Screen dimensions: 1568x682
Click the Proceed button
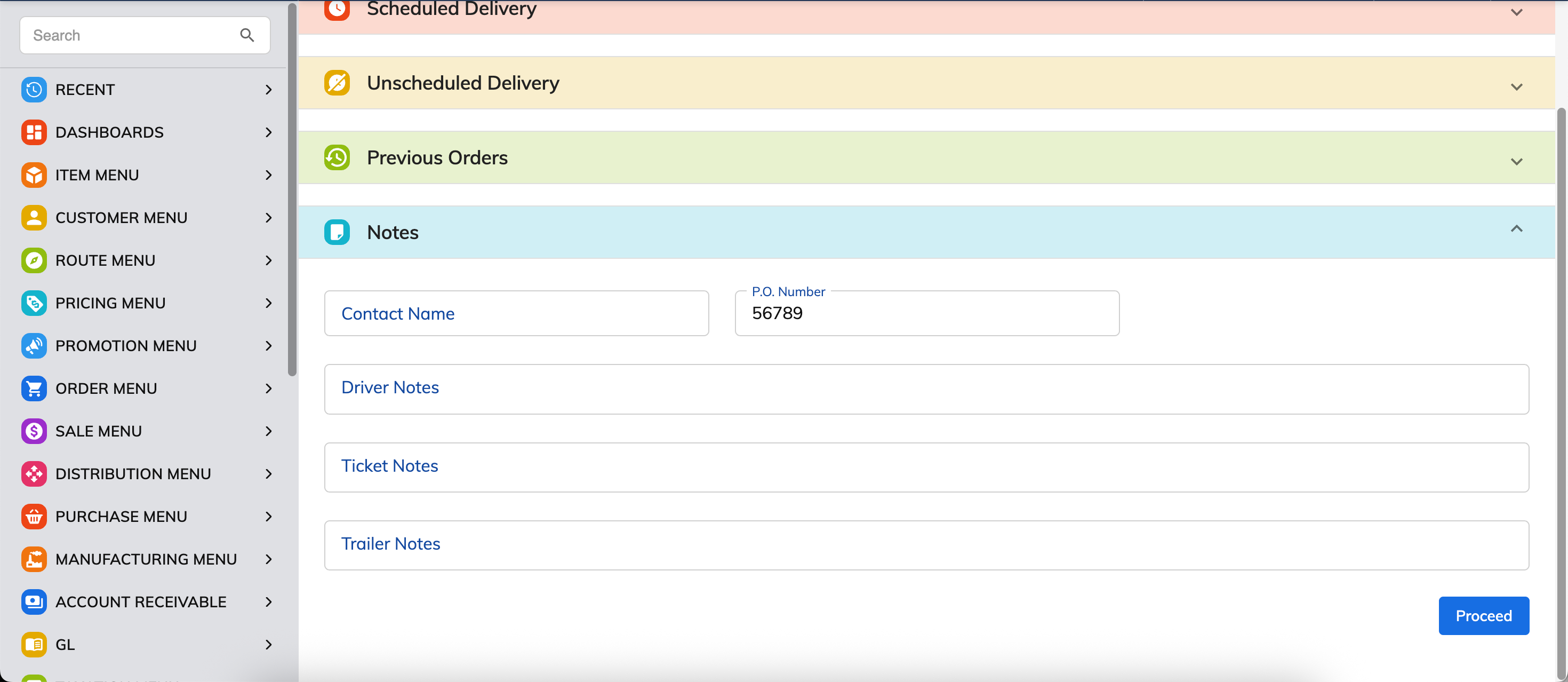tap(1483, 616)
